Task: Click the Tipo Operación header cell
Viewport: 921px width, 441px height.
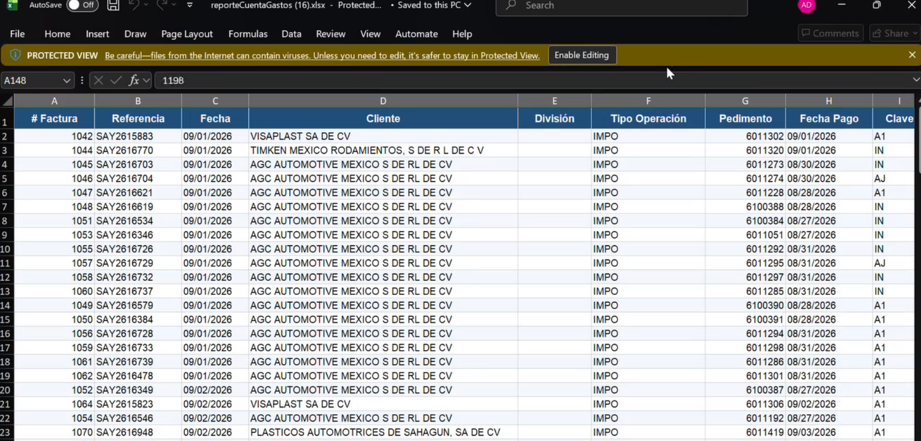Action: click(648, 119)
